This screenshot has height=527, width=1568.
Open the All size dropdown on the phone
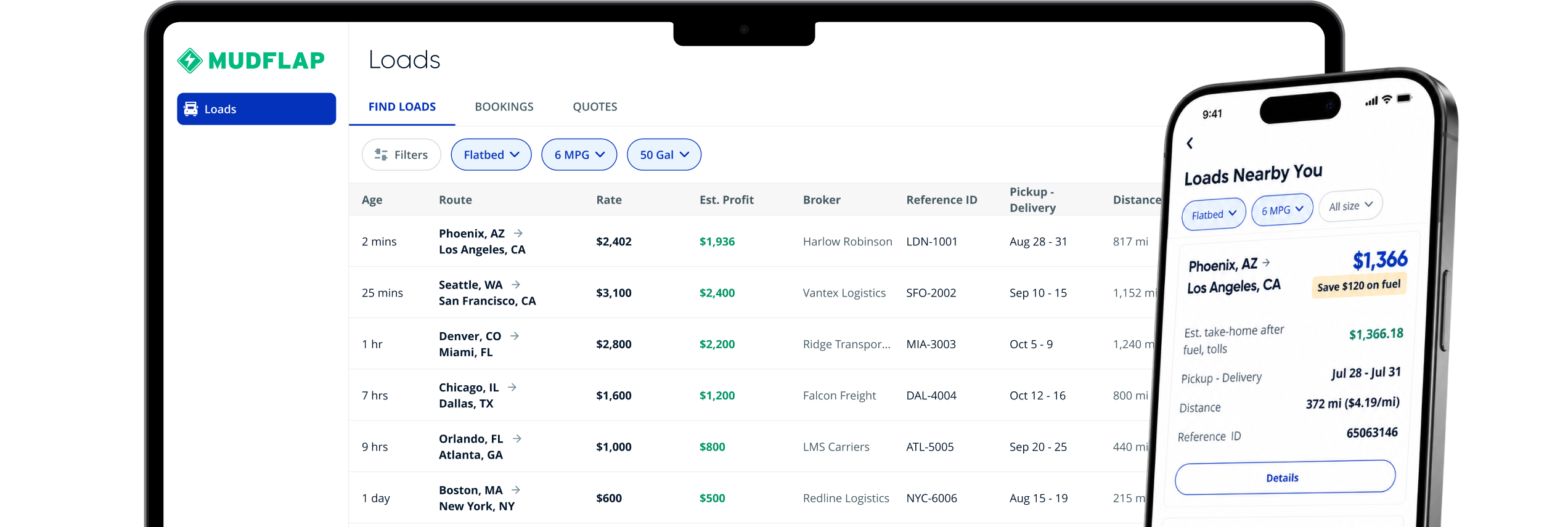tap(1350, 206)
